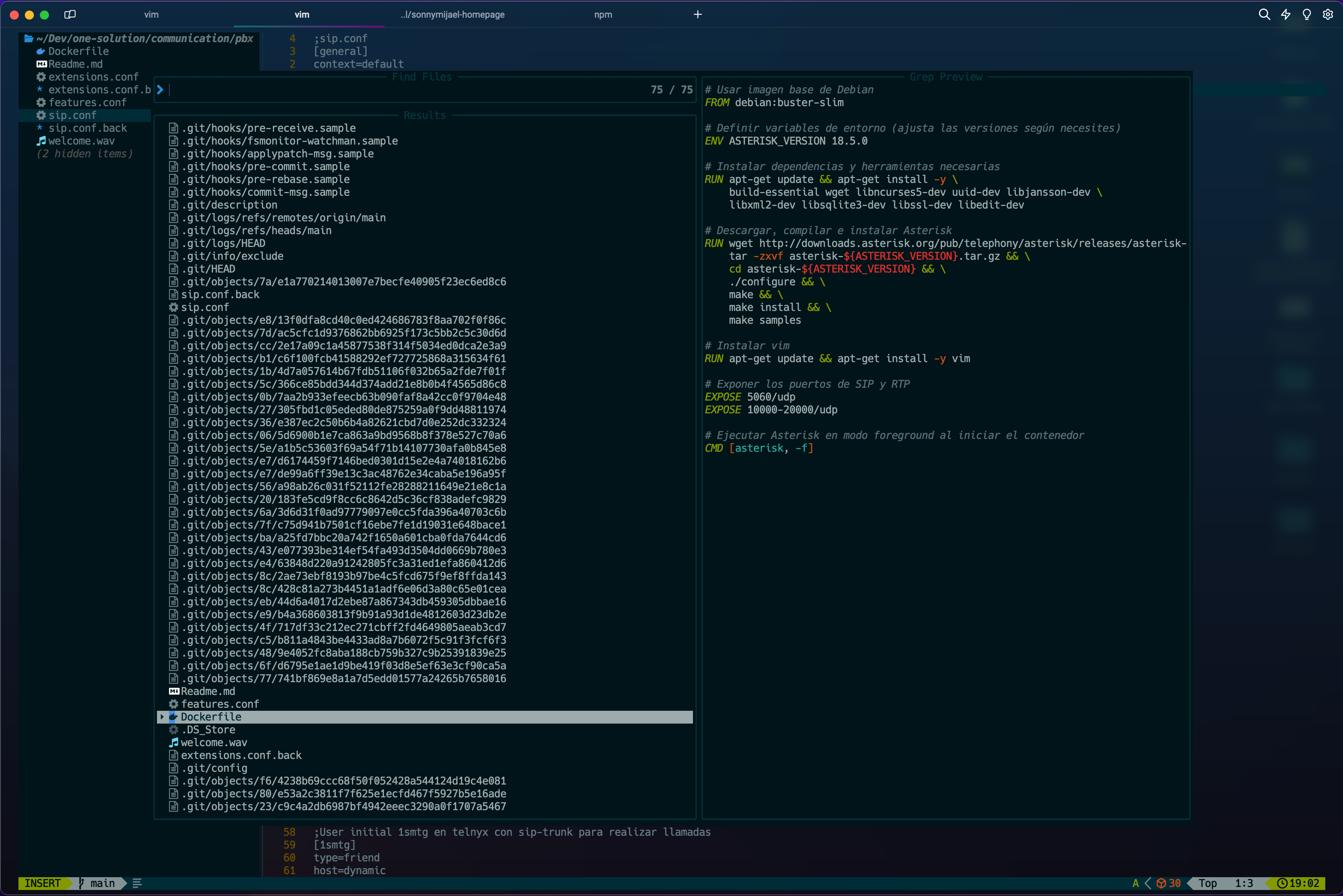
Task: Click the 19:02 time in status line
Action: point(1304,883)
